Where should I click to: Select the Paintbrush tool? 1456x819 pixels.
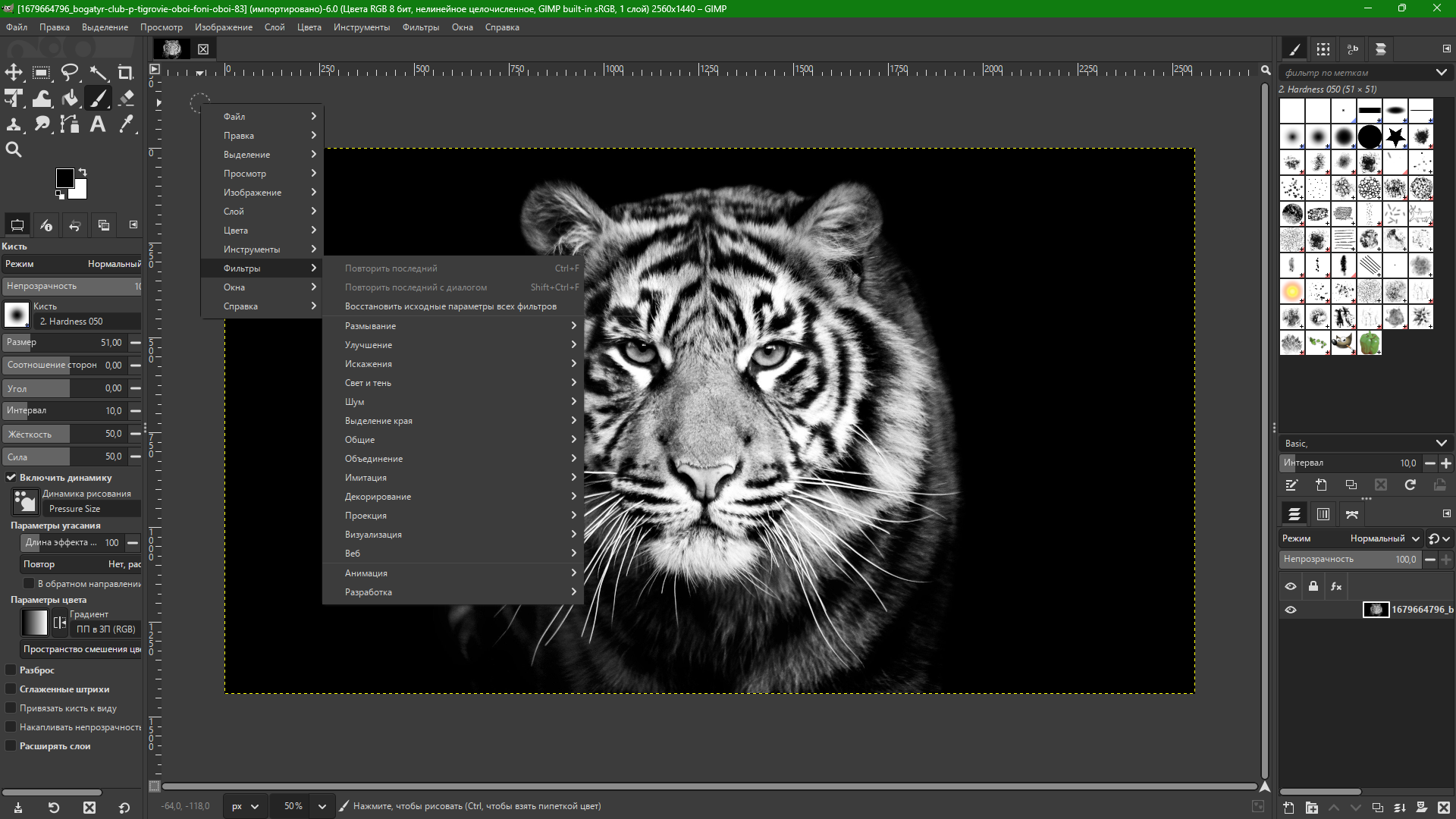pos(98,99)
